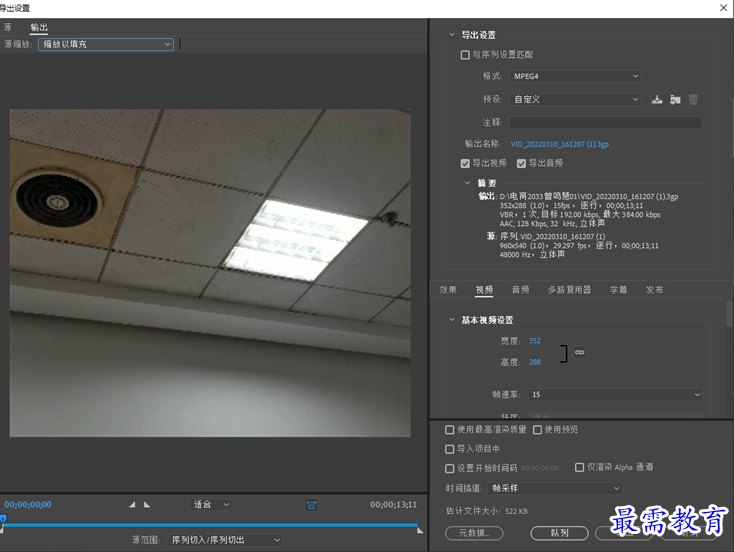Image resolution: width=734 pixels, height=552 pixels.
Task: Click the Queue button
Action: [x=559, y=533]
